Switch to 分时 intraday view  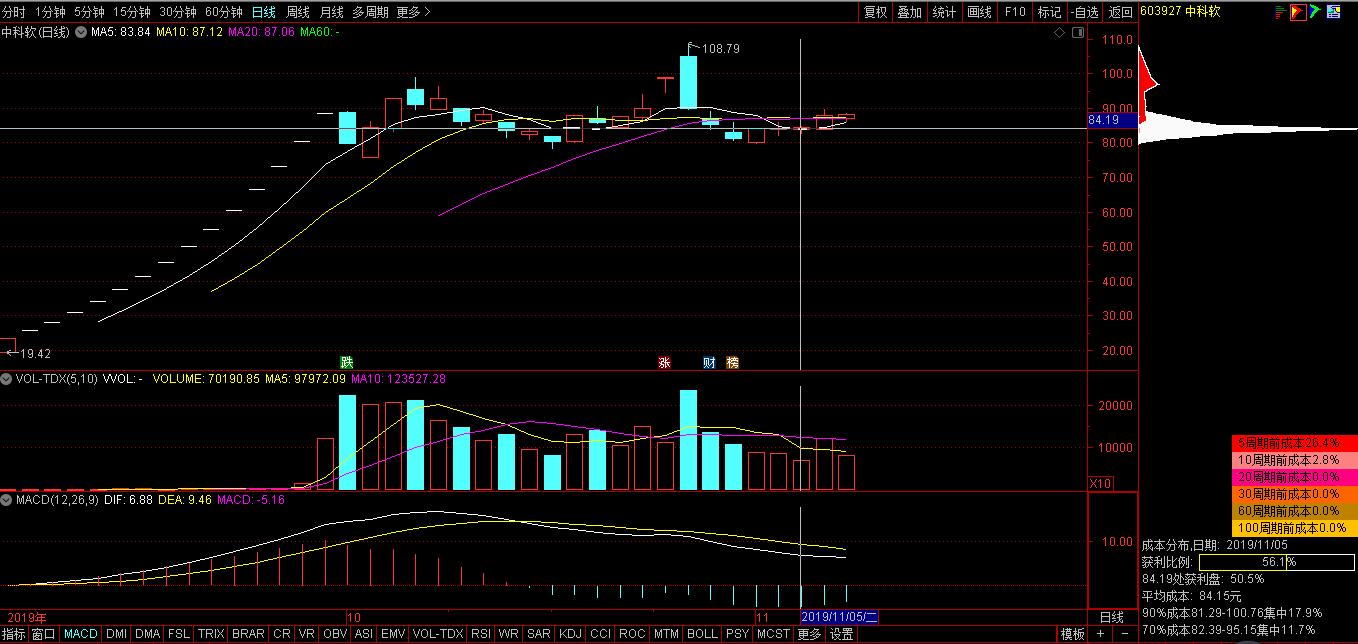pos(14,12)
